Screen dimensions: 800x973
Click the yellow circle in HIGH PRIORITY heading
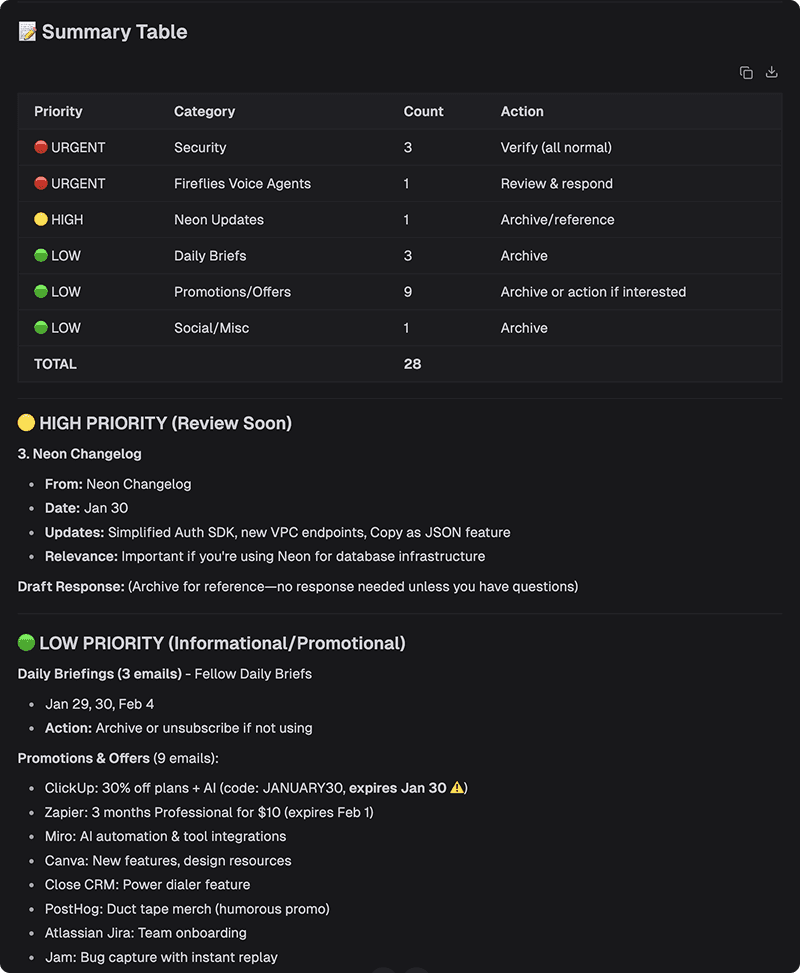(x=27, y=423)
